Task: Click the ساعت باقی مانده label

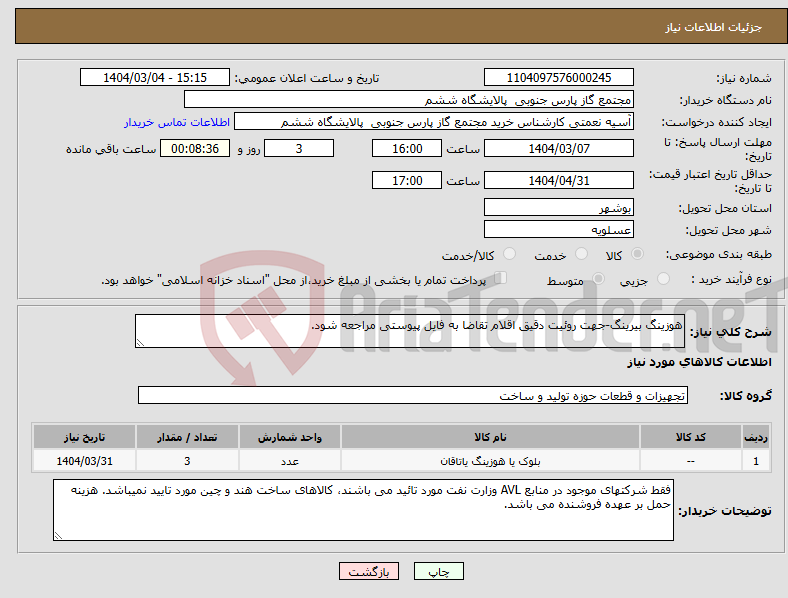Action: coord(111,149)
